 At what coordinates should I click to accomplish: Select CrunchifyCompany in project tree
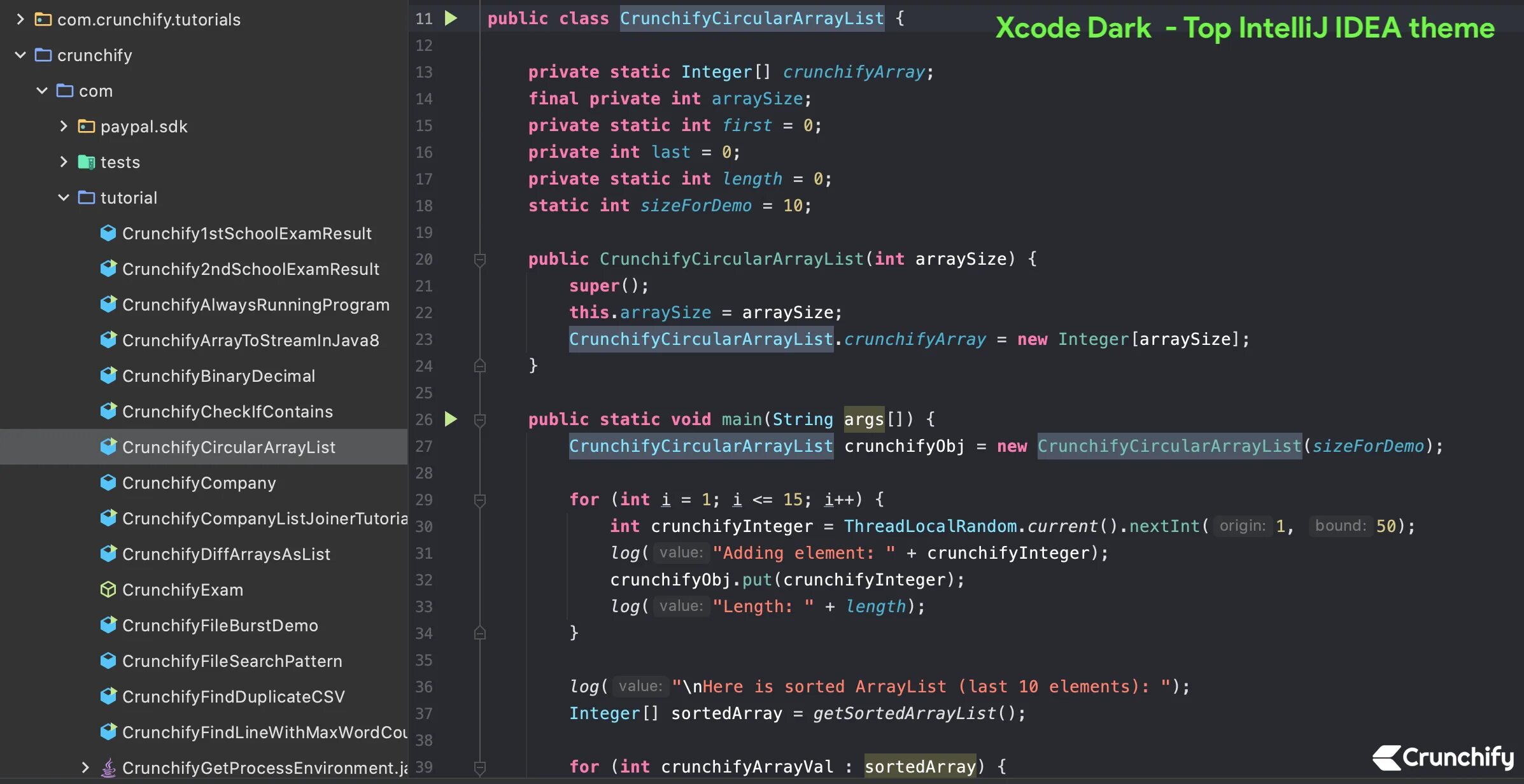click(x=199, y=483)
